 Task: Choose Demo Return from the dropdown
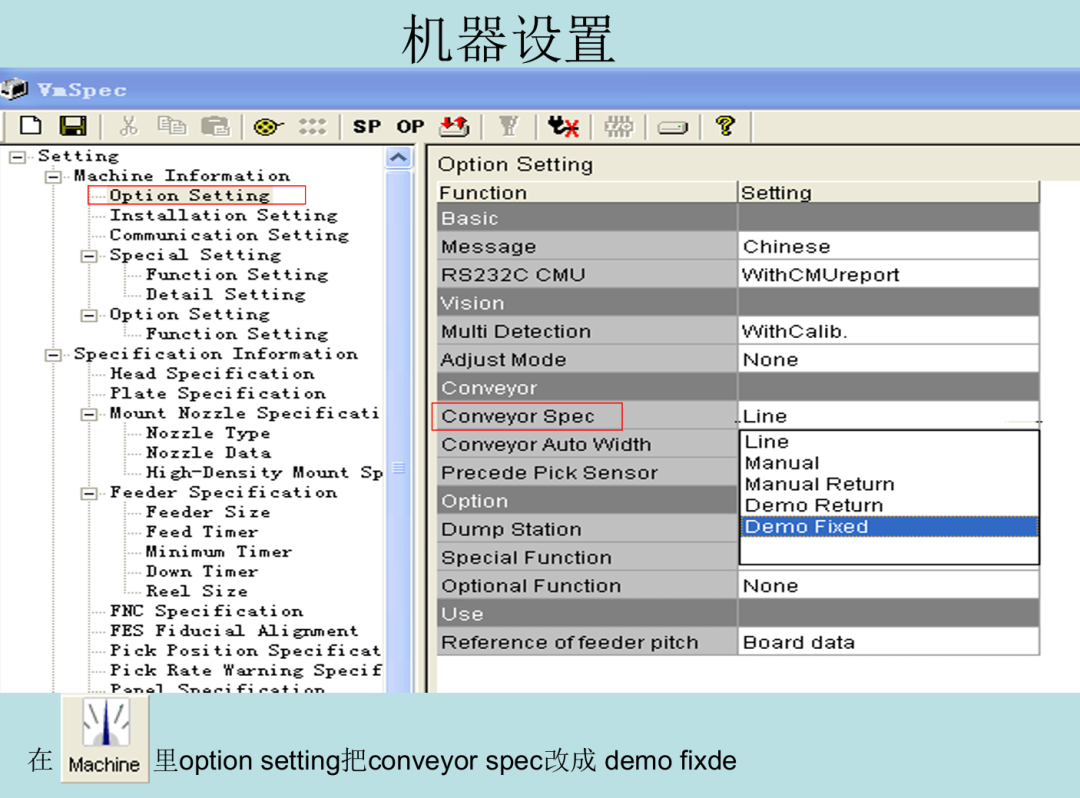889,505
